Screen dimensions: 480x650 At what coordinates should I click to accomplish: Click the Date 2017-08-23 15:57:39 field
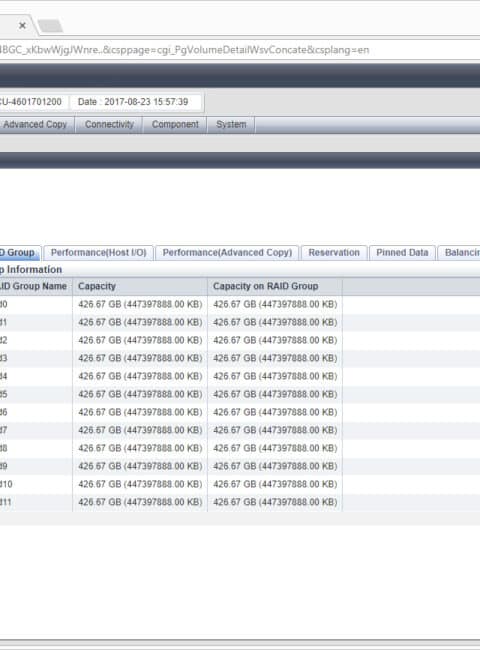pos(135,102)
